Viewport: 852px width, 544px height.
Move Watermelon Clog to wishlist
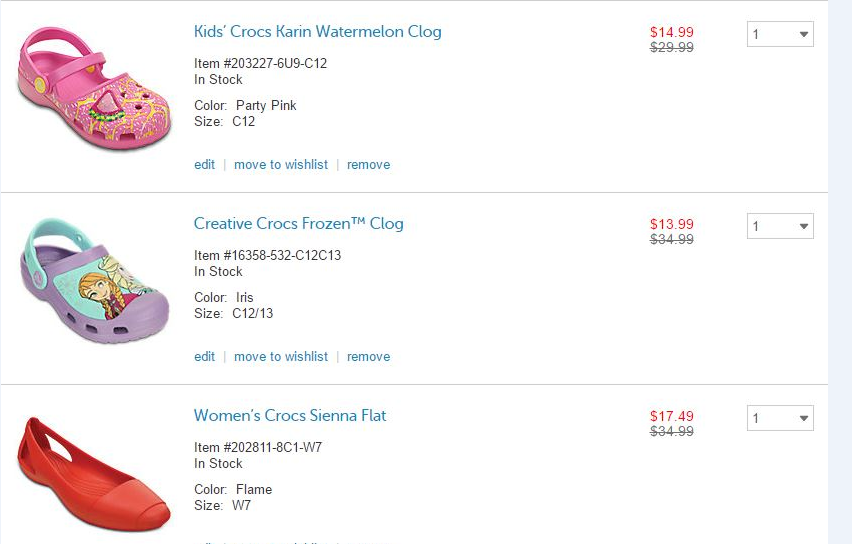[281, 165]
